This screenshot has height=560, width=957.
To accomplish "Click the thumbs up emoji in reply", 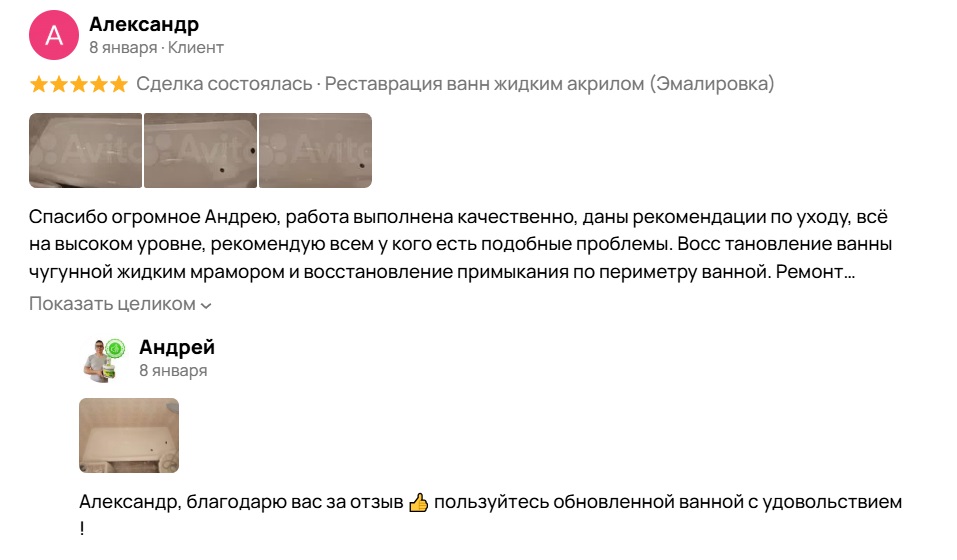I will tap(419, 502).
